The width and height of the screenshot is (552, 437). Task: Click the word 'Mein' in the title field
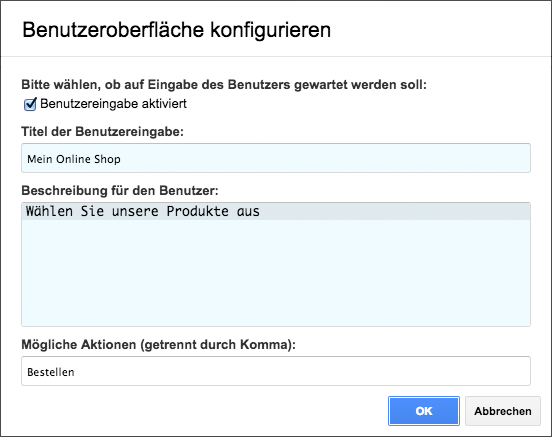click(40, 159)
